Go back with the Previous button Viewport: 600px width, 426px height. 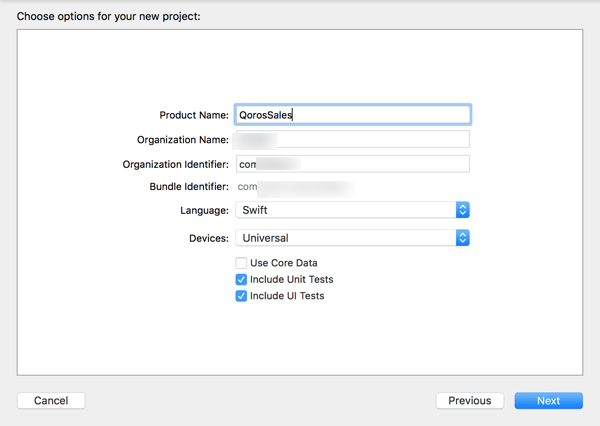469,401
